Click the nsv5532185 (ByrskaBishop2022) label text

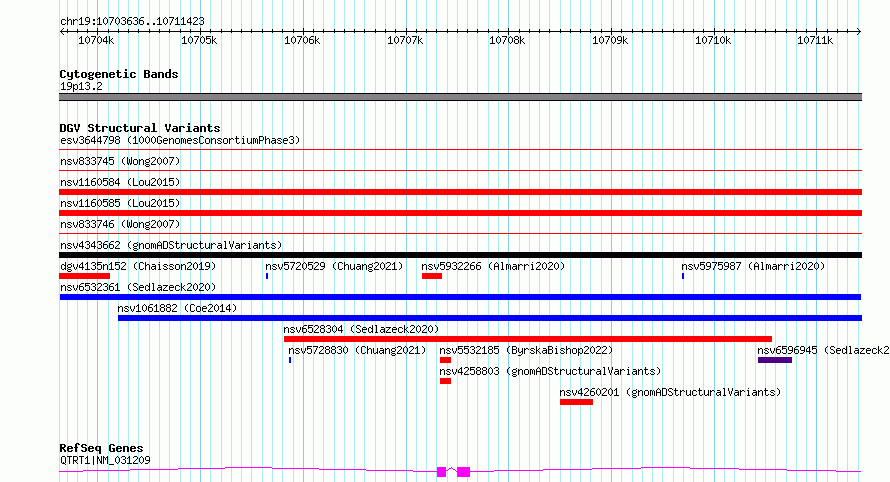click(526, 350)
